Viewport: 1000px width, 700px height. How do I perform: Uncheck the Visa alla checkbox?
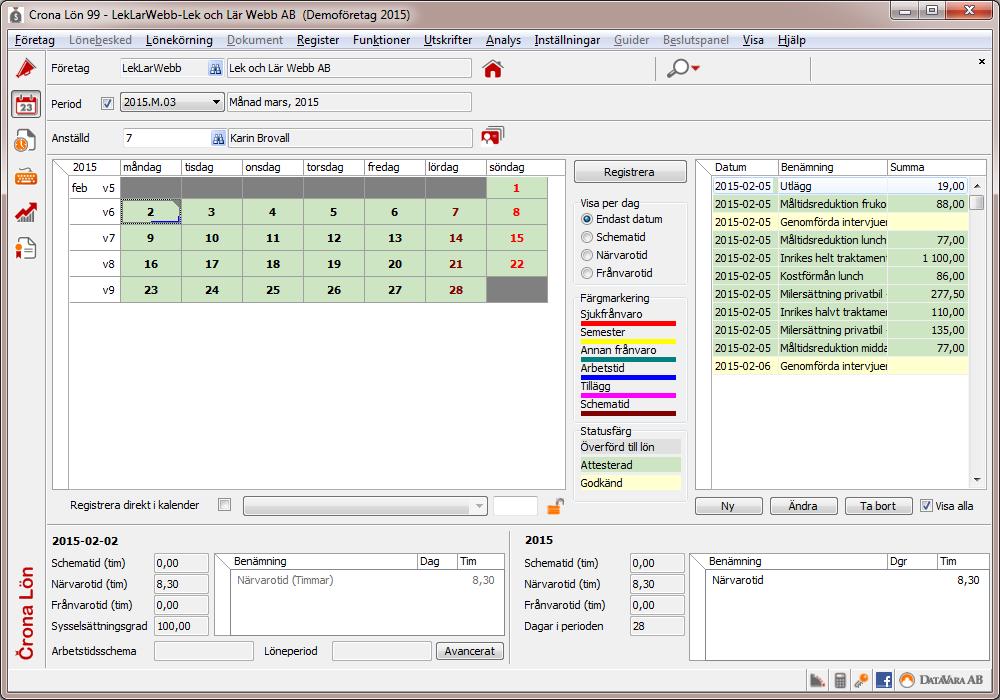click(x=926, y=506)
